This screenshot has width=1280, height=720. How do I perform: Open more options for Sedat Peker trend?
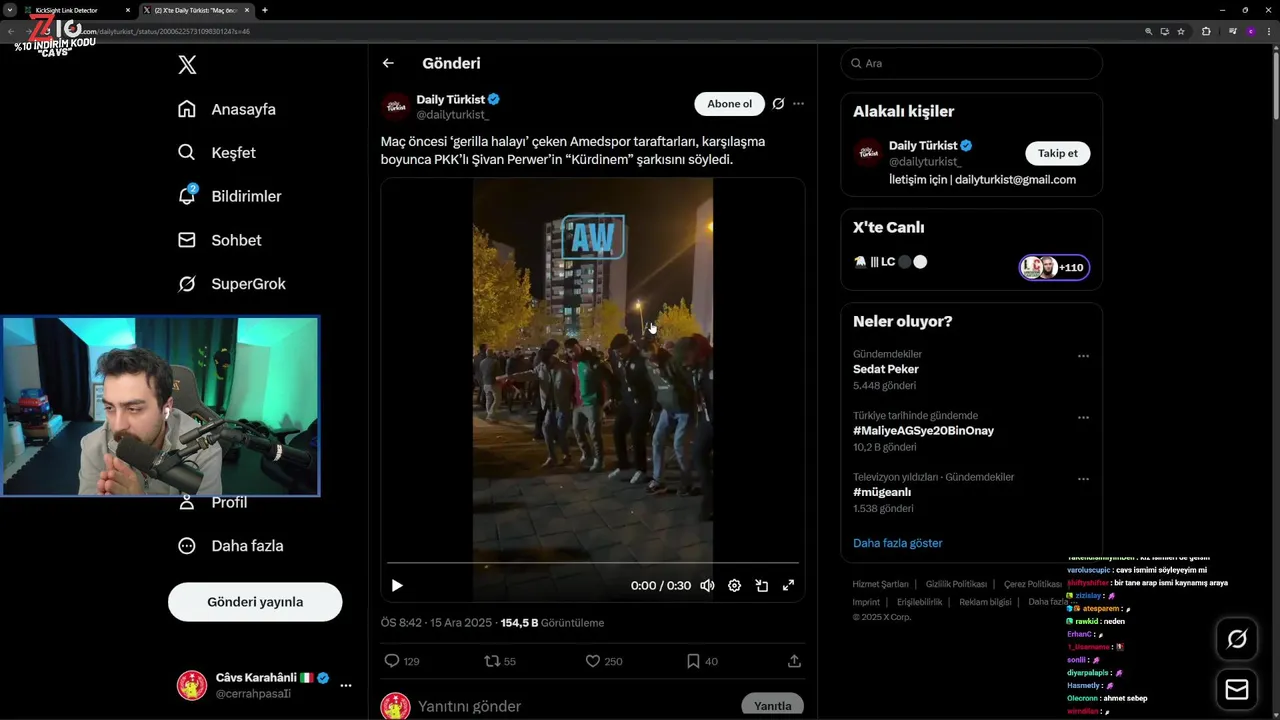coord(1083,356)
